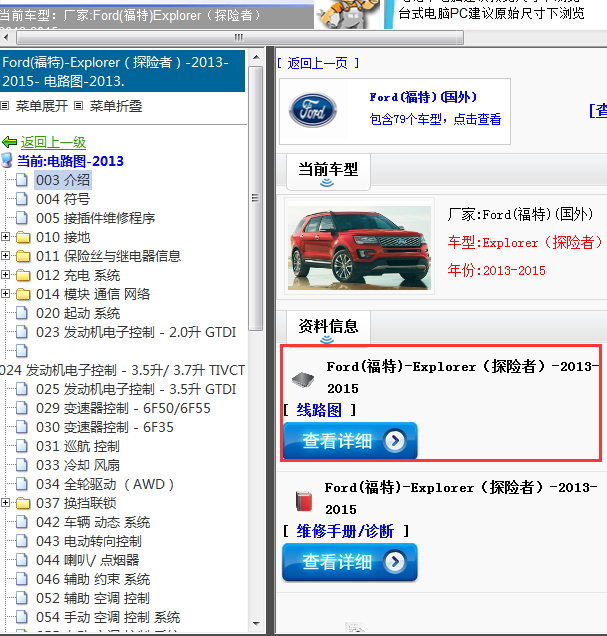Expand the 037 换挡联锁 tree node
This screenshot has height=636, width=607.
point(7,503)
